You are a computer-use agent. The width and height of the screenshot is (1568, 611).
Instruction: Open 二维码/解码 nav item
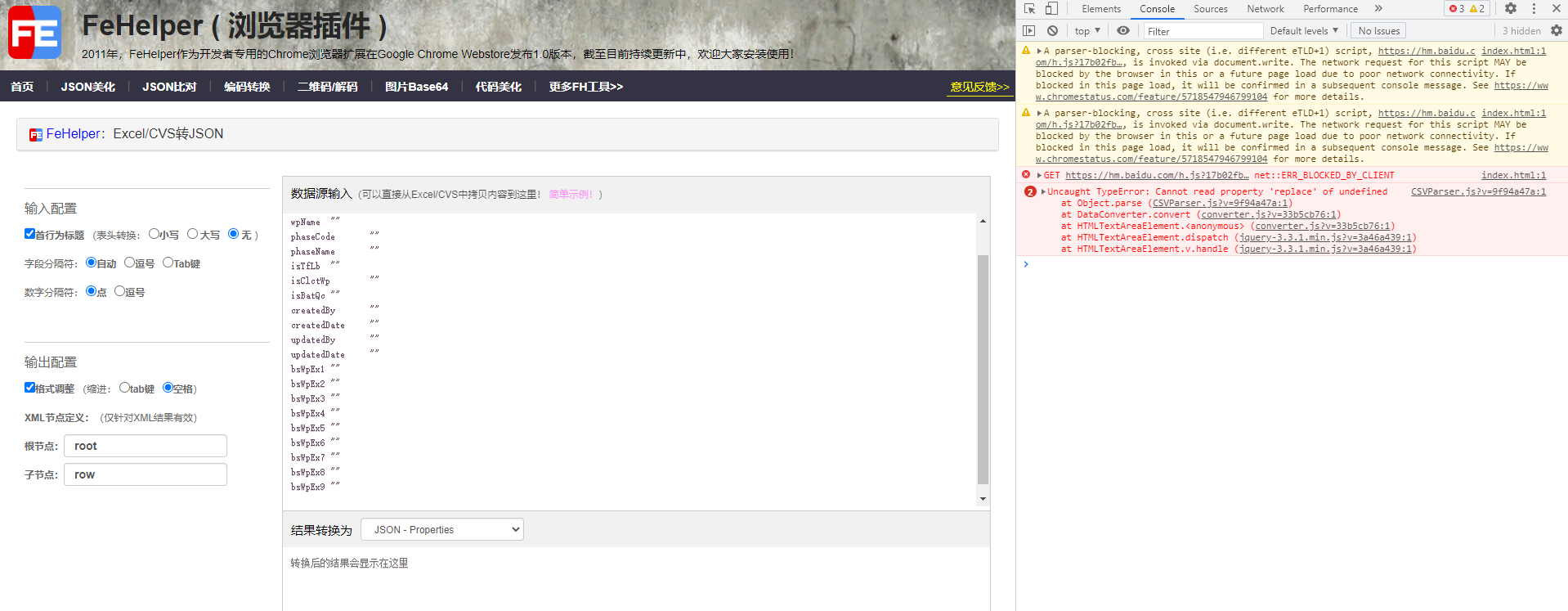pos(327,87)
